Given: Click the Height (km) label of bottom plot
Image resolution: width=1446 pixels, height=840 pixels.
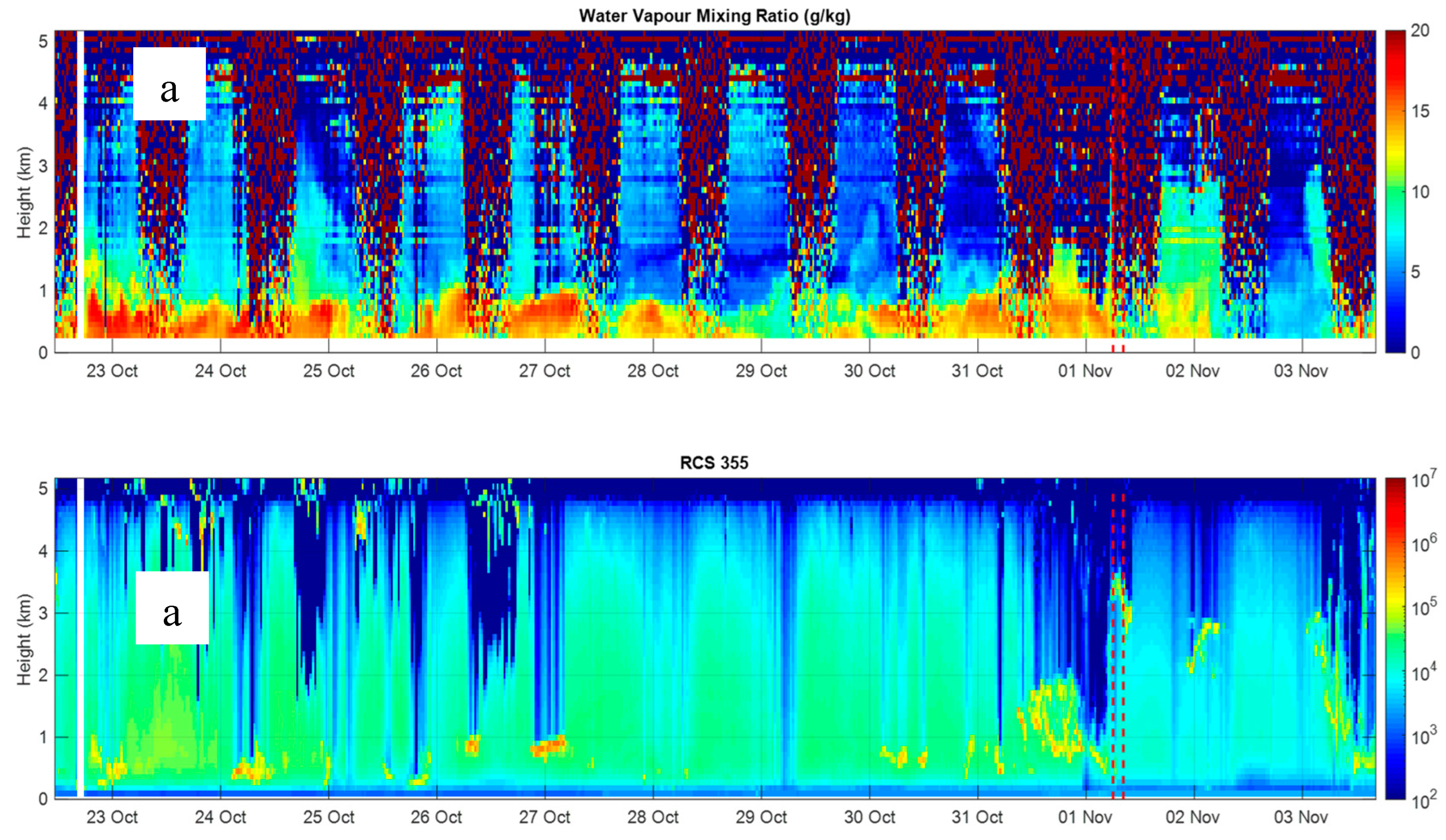Looking at the screenshot, I should [23, 639].
